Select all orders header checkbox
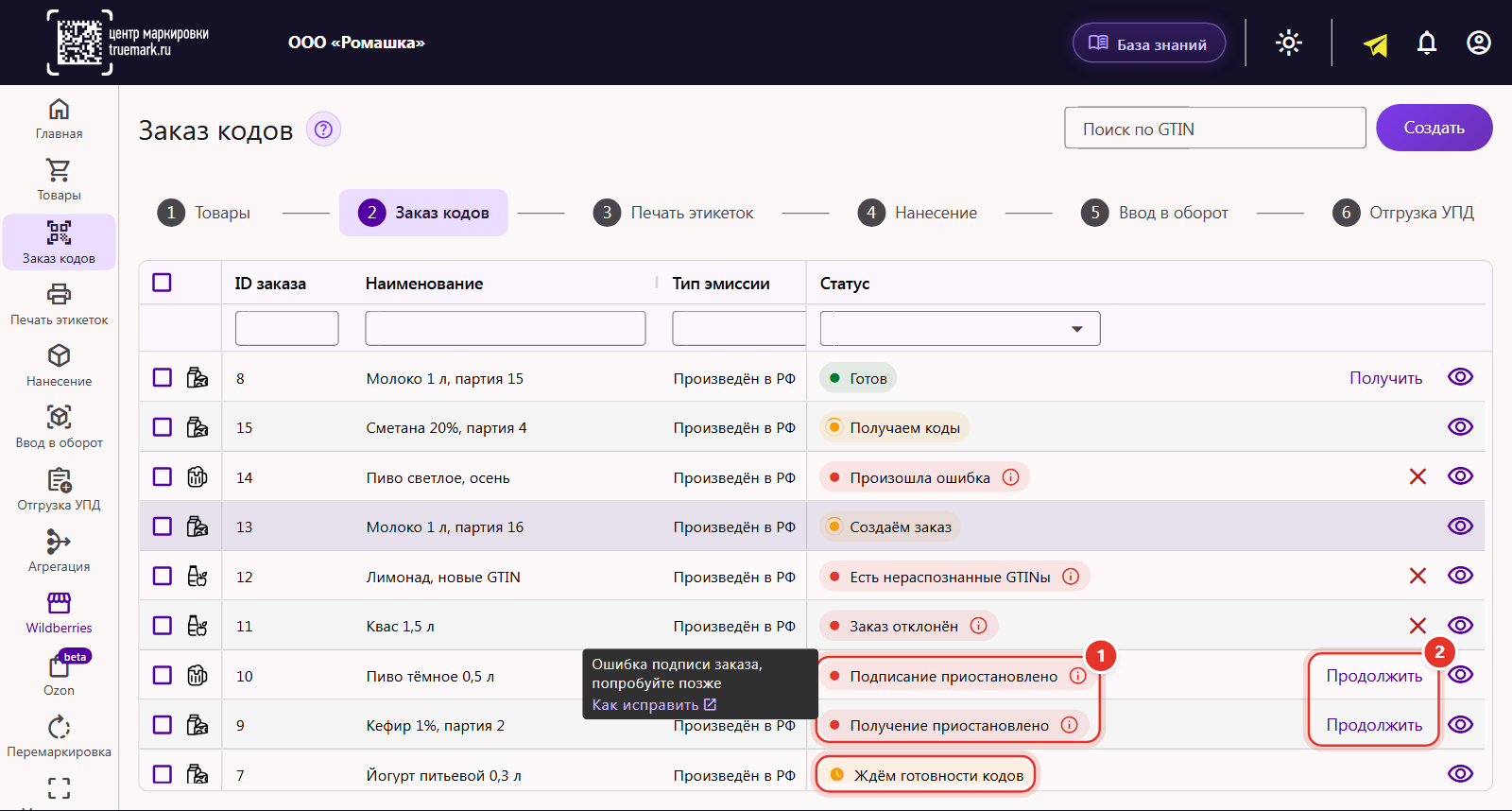The height and width of the screenshot is (811, 1512). click(163, 283)
